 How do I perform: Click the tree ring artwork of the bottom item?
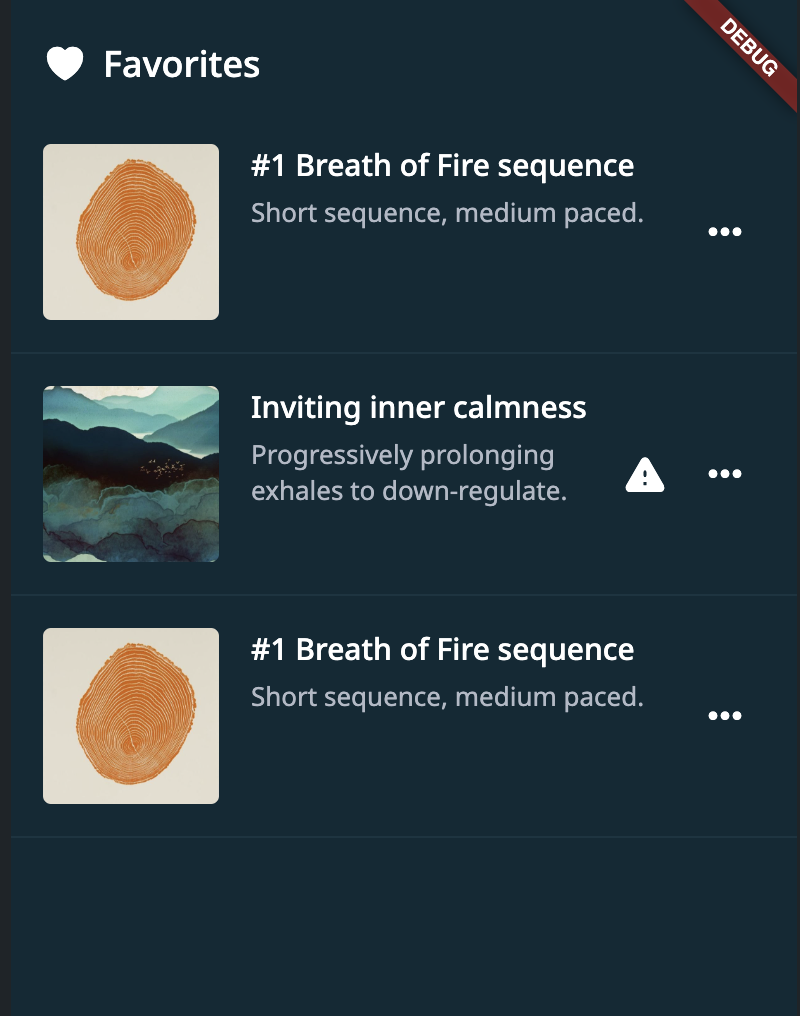click(x=130, y=715)
